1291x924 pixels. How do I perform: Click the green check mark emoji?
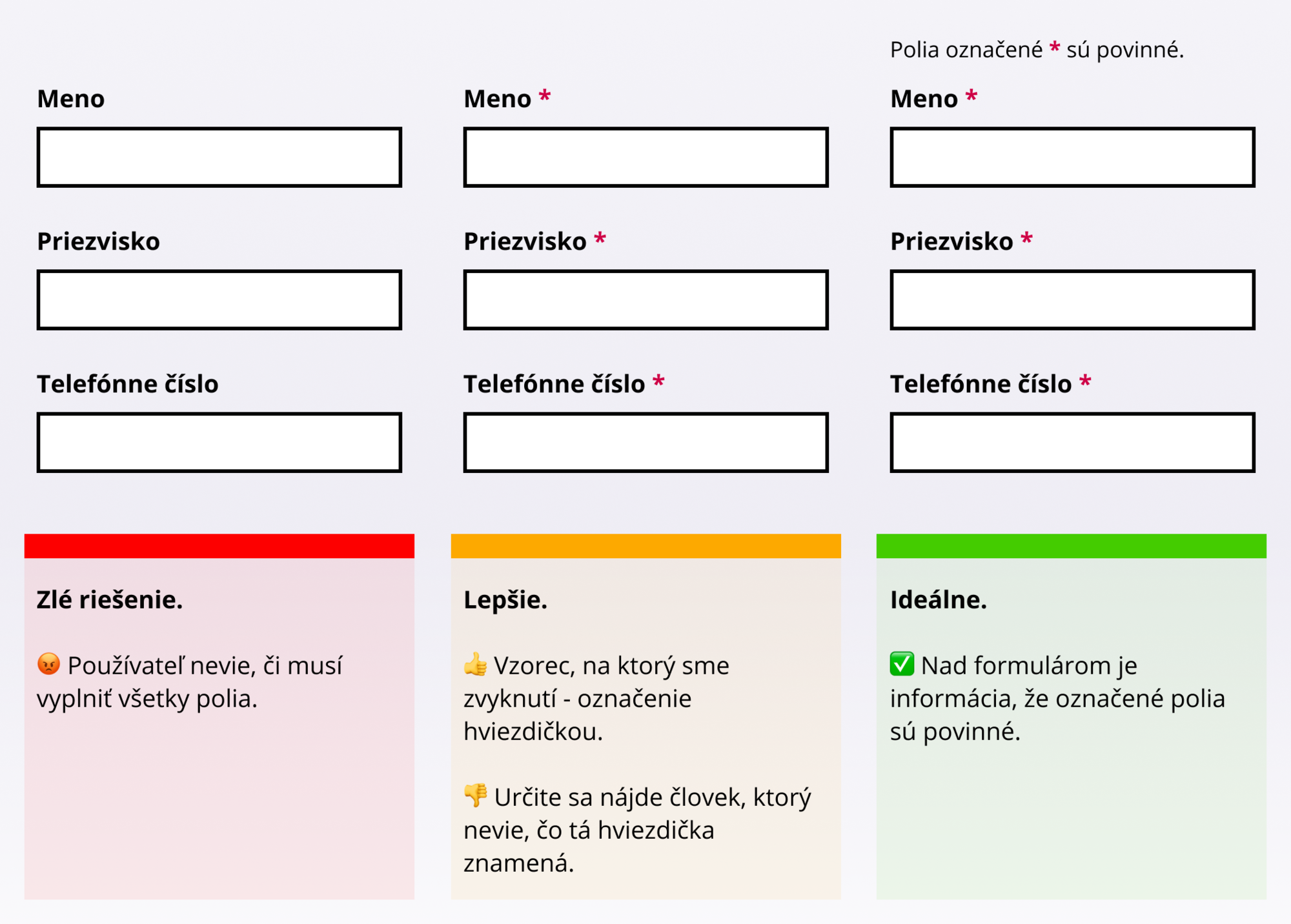pyautogui.click(x=902, y=664)
